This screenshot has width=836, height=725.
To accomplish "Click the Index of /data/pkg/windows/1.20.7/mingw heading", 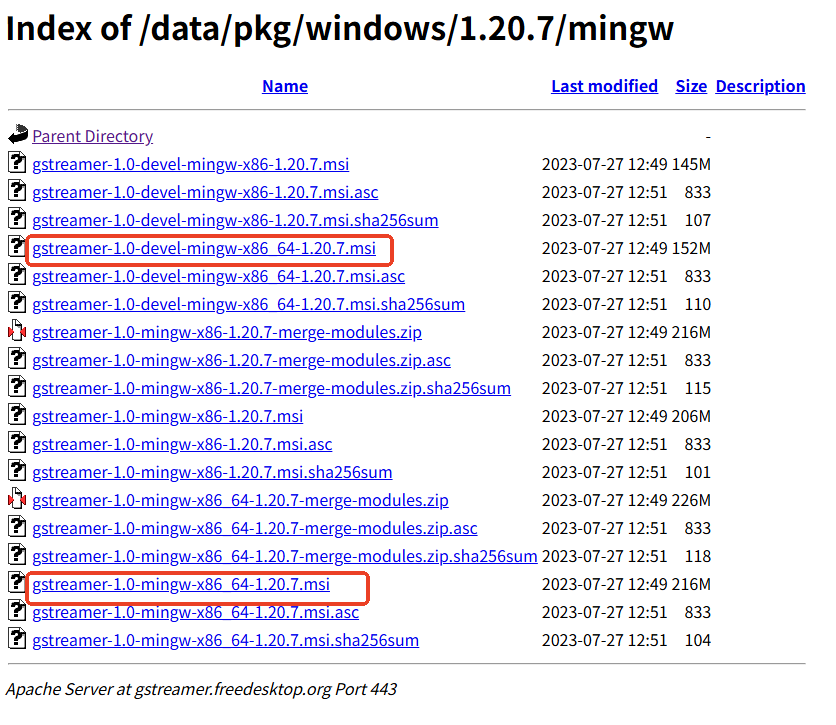I will 340,29.
